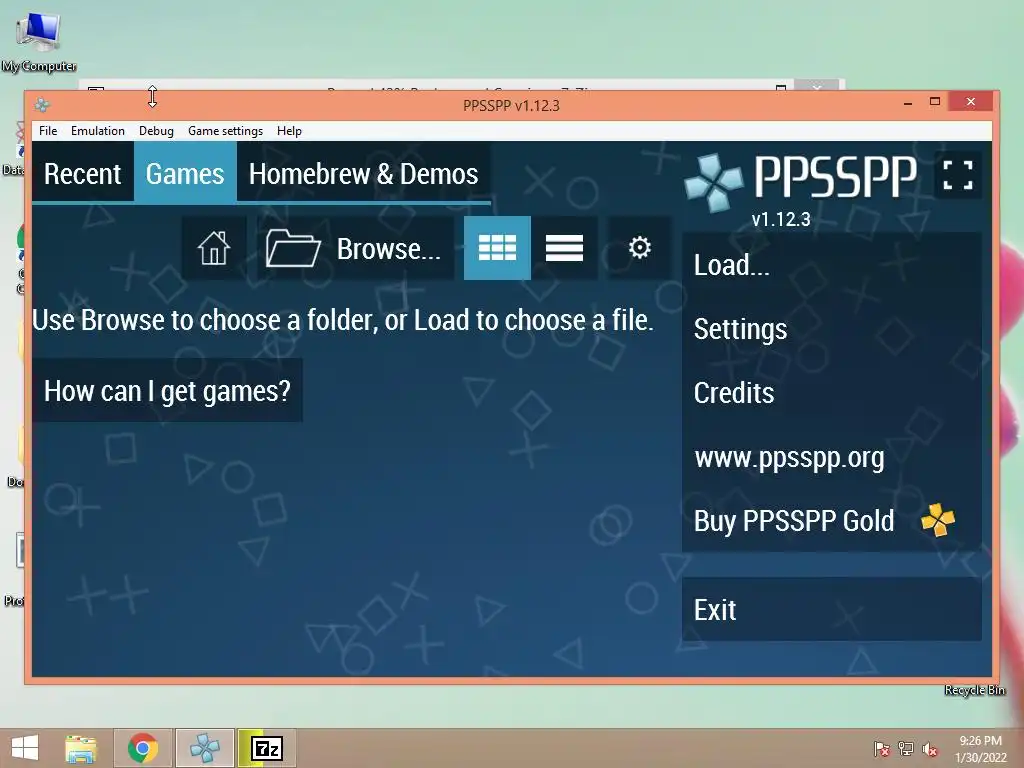Click the Browse folder button
This screenshot has height=768, width=1024.
(x=355, y=248)
